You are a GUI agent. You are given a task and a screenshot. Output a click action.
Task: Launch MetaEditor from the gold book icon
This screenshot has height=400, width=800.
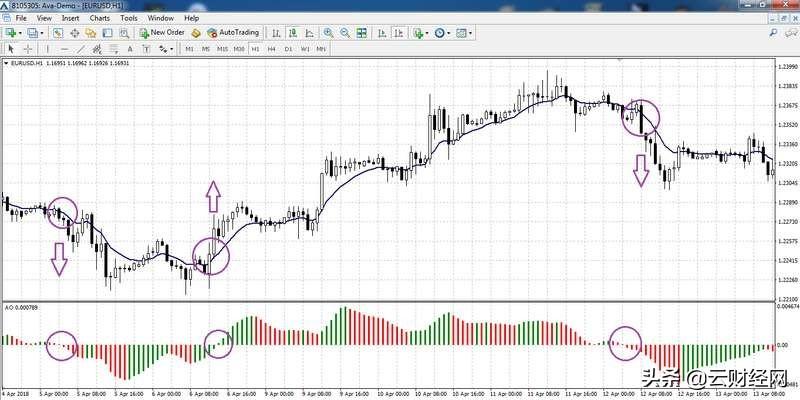click(195, 33)
